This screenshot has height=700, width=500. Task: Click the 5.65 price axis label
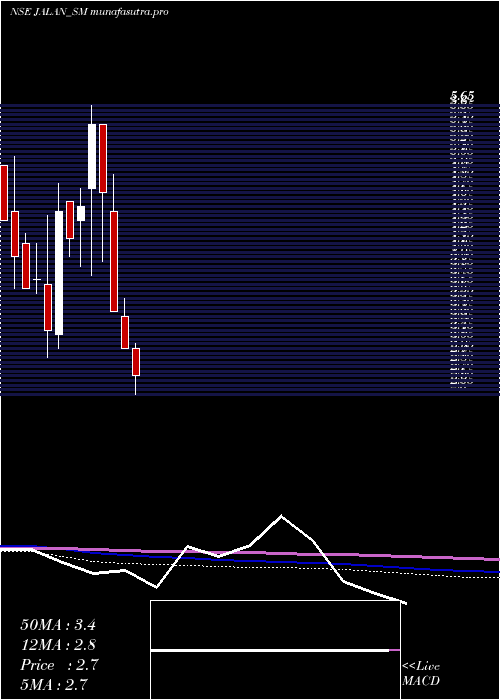click(462, 96)
